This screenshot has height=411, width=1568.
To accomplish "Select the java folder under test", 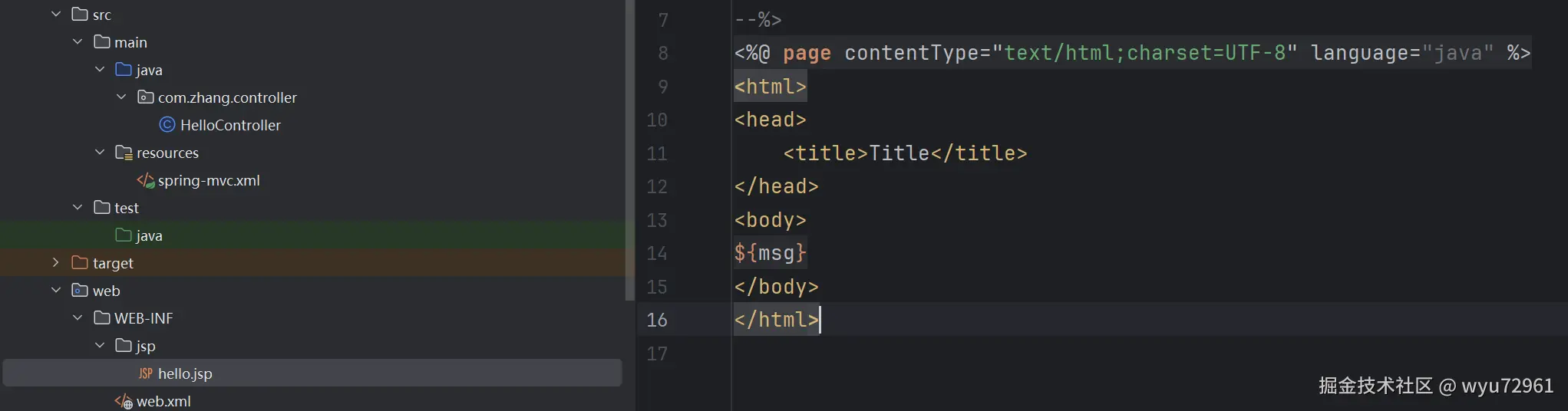I will point(149,235).
